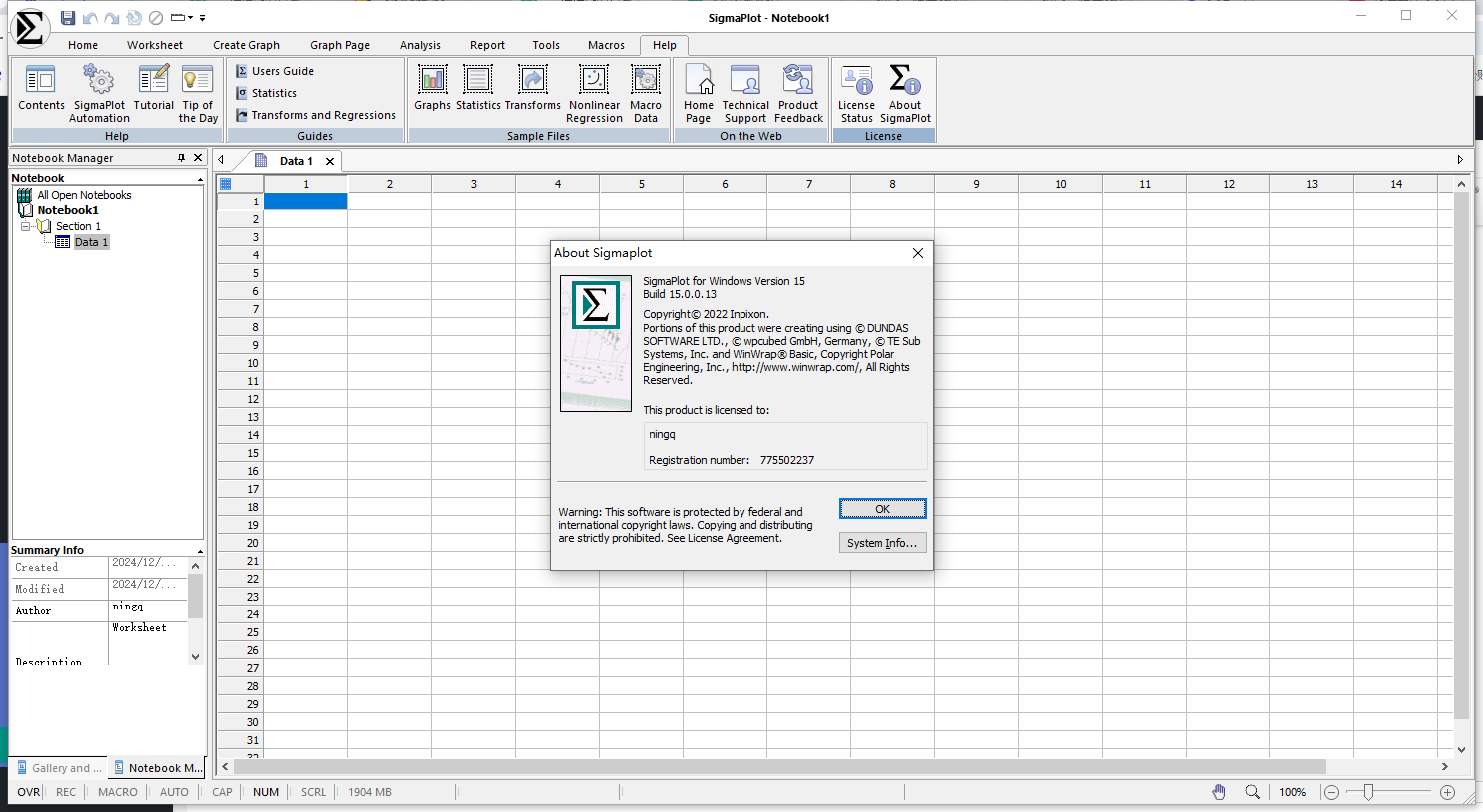Collapse the Summary Info pane arrow
This screenshot has width=1483, height=812.
200,551
